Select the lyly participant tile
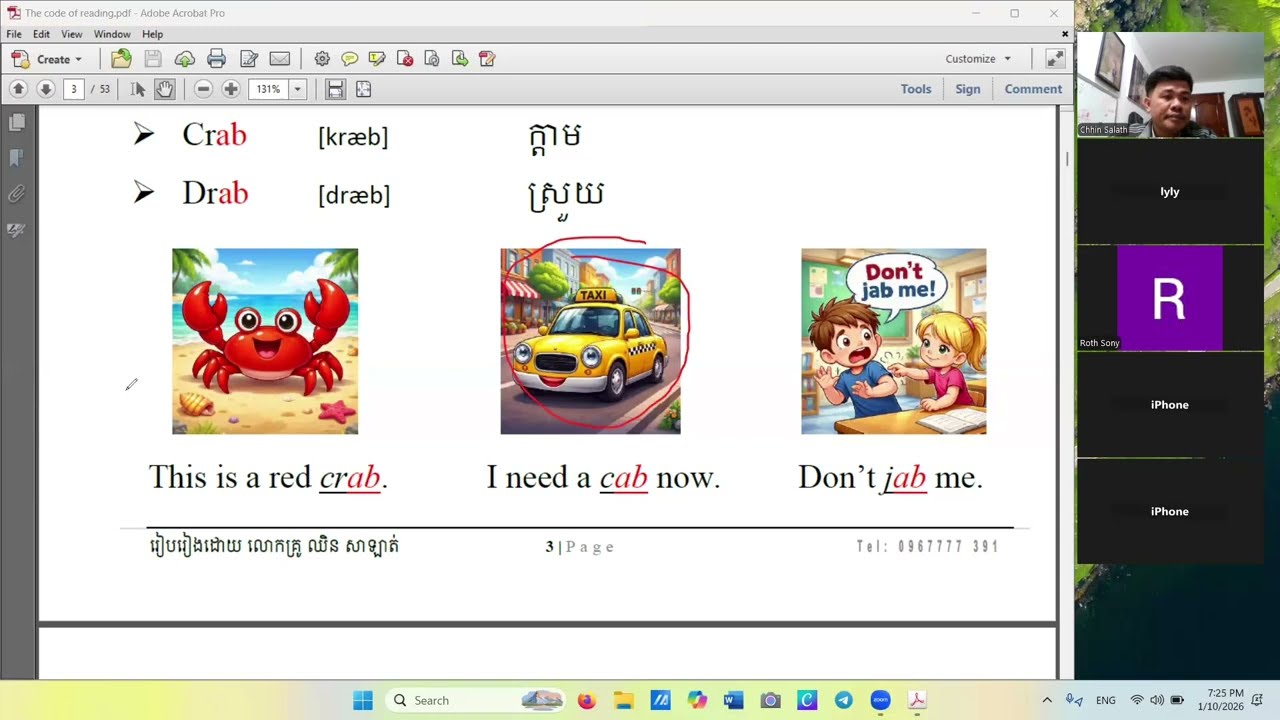 pyautogui.click(x=1169, y=192)
